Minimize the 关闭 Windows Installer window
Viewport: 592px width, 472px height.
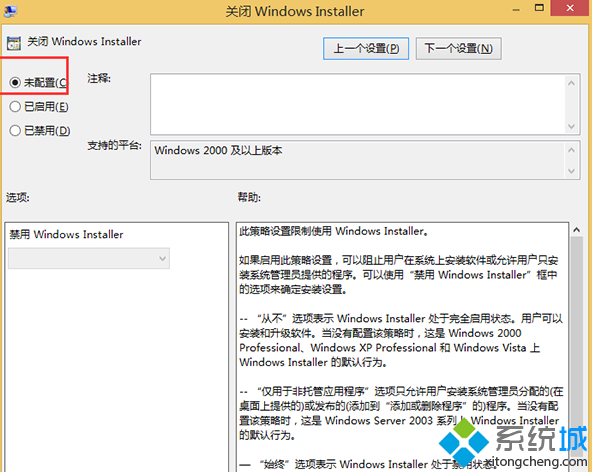tap(516, 9)
